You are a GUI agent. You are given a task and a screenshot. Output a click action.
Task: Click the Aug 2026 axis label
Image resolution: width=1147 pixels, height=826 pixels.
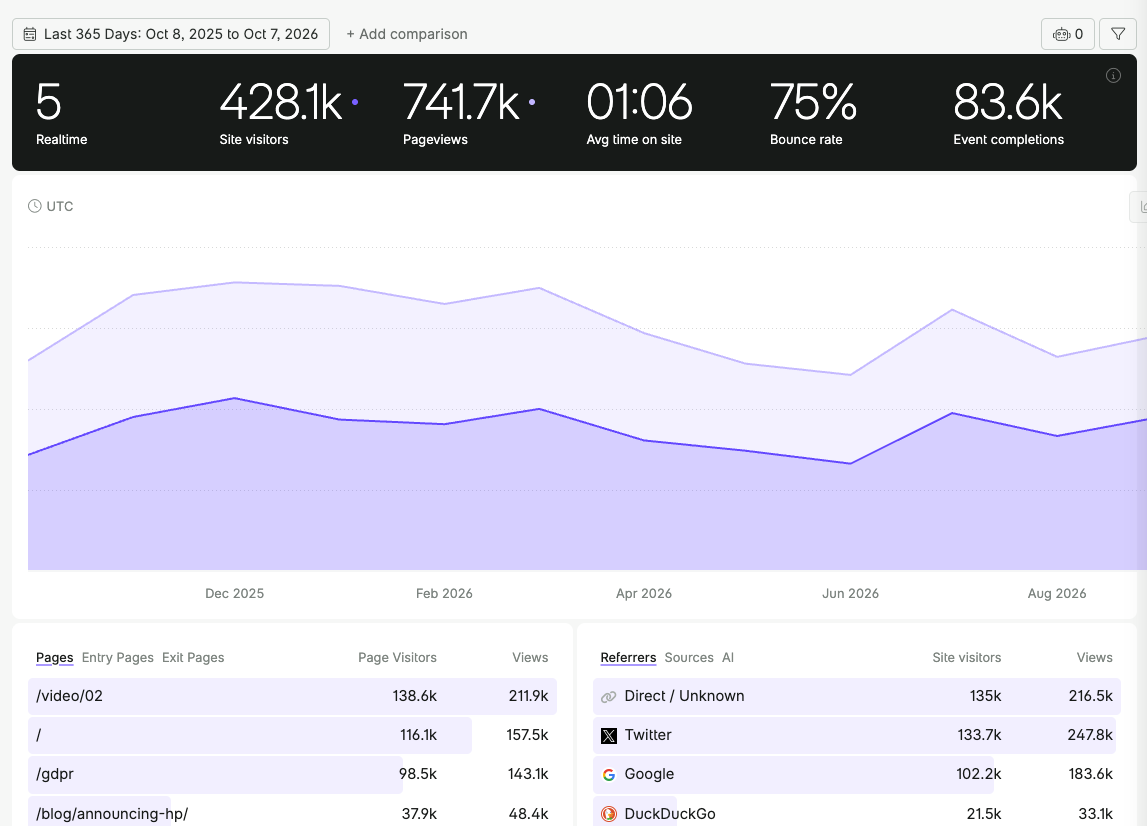1057,593
